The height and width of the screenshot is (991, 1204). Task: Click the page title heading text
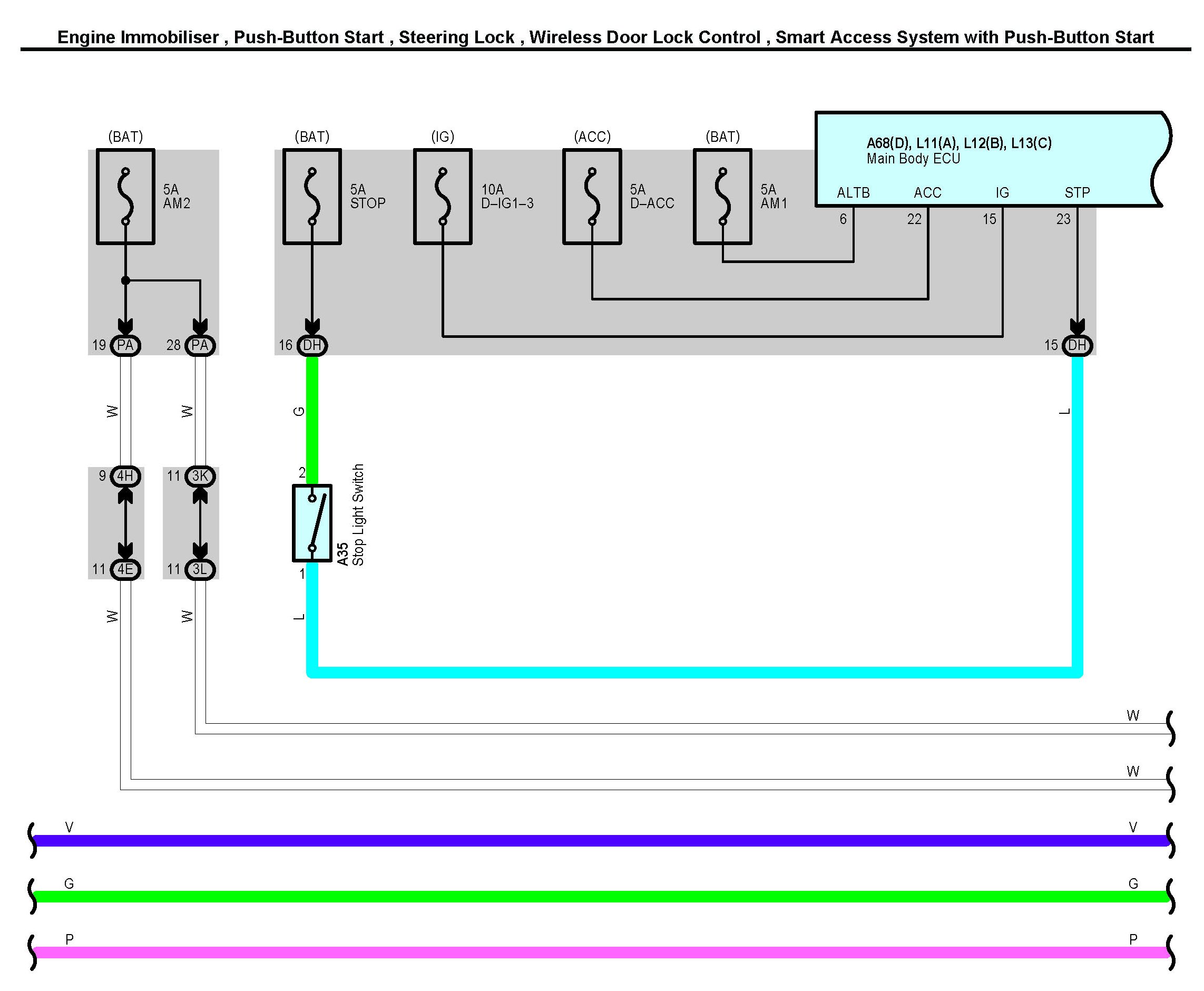(605, 37)
